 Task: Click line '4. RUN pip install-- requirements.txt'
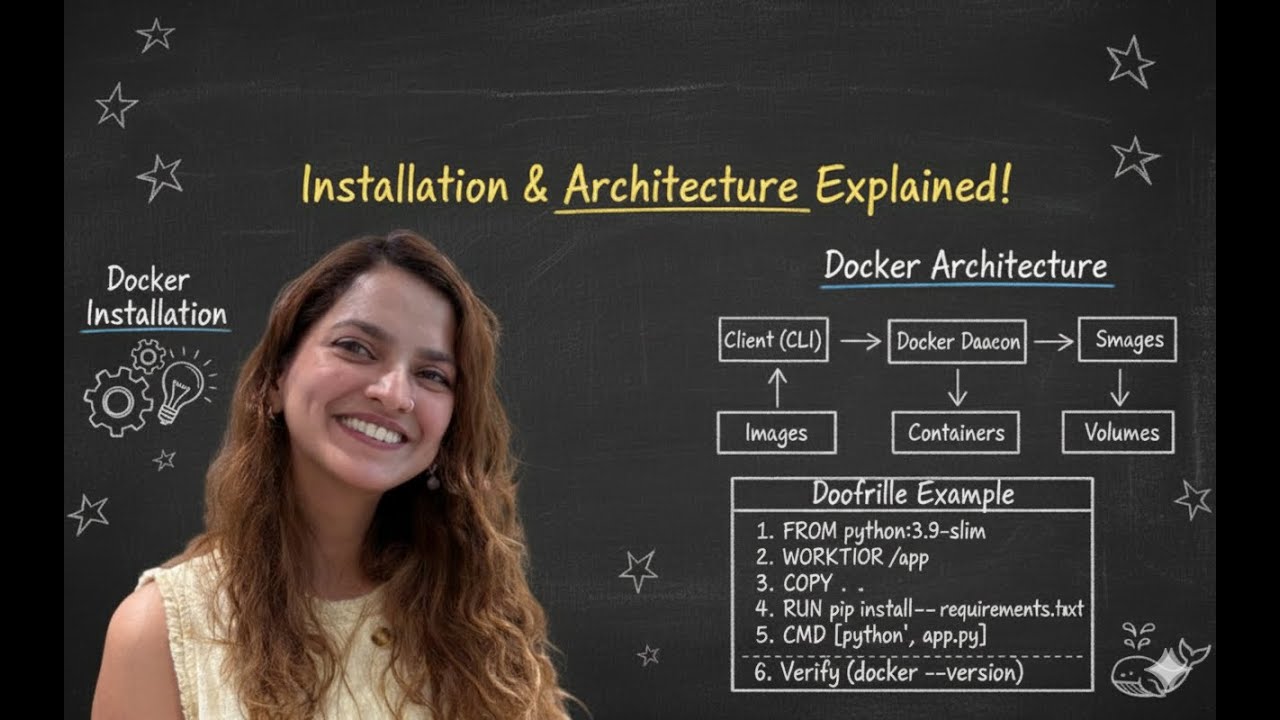coord(919,609)
